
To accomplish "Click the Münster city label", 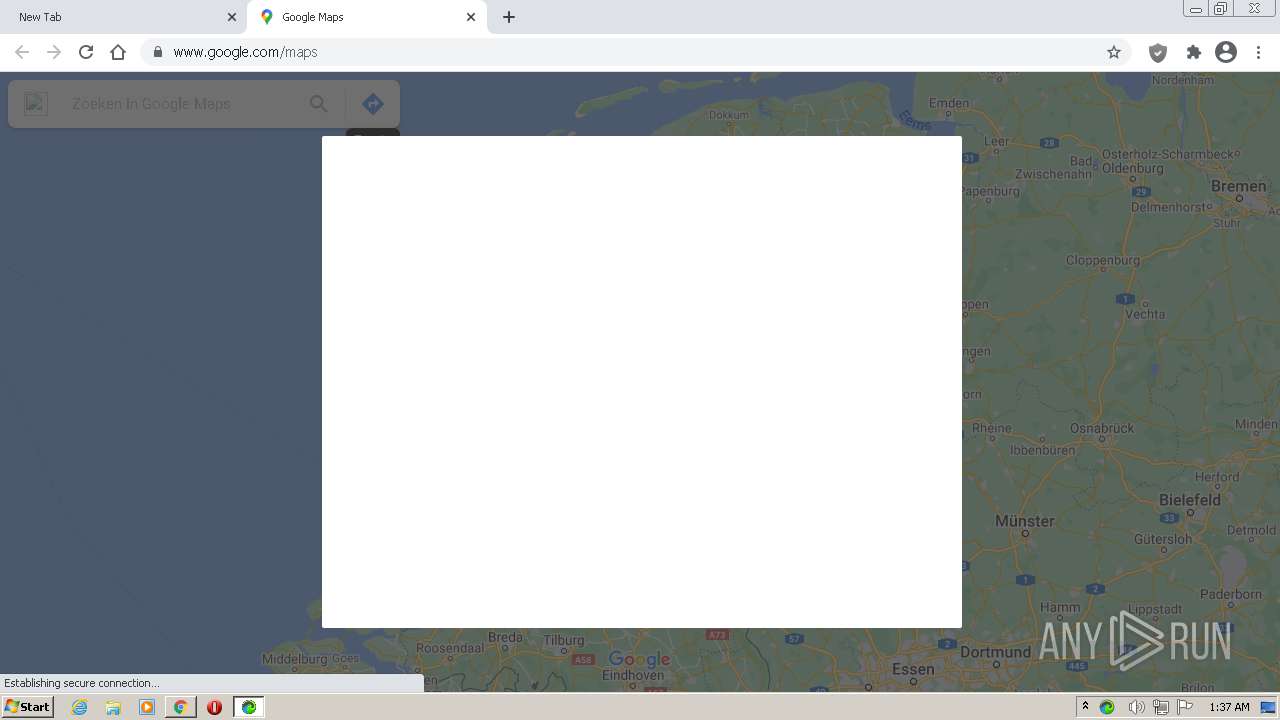I will pos(1024,521).
